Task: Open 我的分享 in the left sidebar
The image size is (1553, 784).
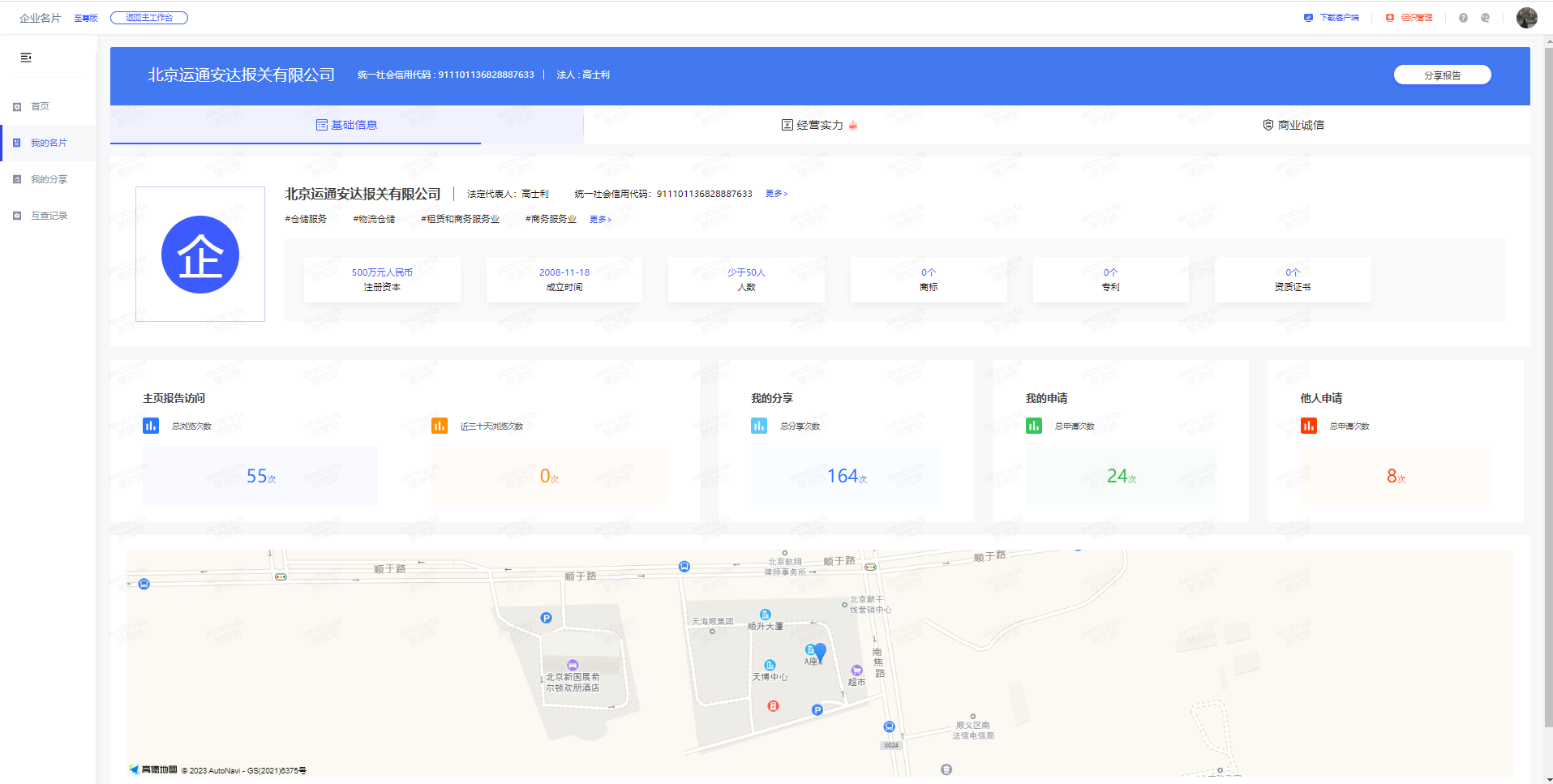Action: [48, 179]
